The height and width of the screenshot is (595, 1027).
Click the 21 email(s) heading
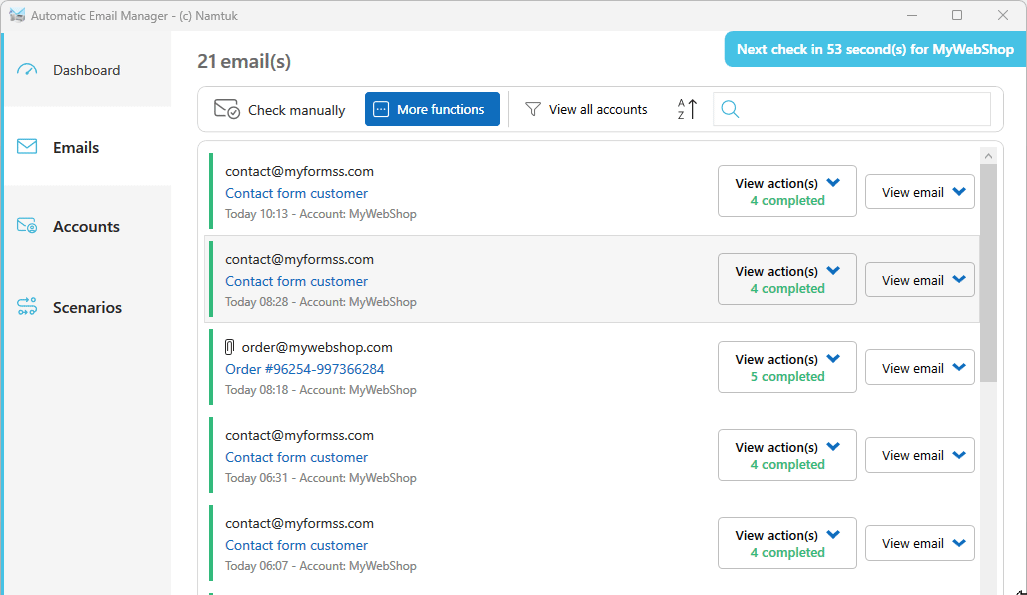[244, 61]
